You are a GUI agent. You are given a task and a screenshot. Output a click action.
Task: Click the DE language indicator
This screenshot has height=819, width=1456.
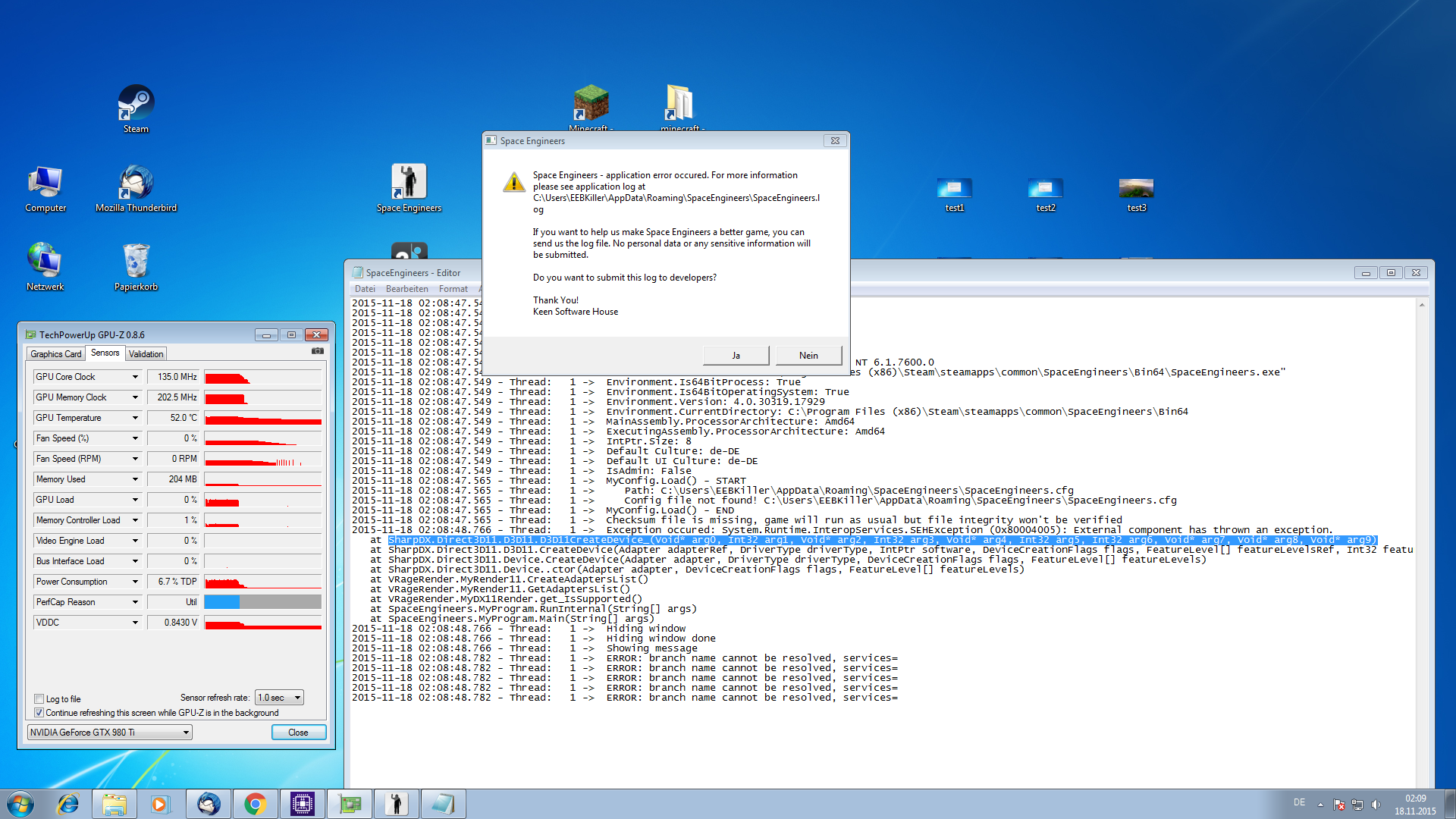tap(1299, 802)
